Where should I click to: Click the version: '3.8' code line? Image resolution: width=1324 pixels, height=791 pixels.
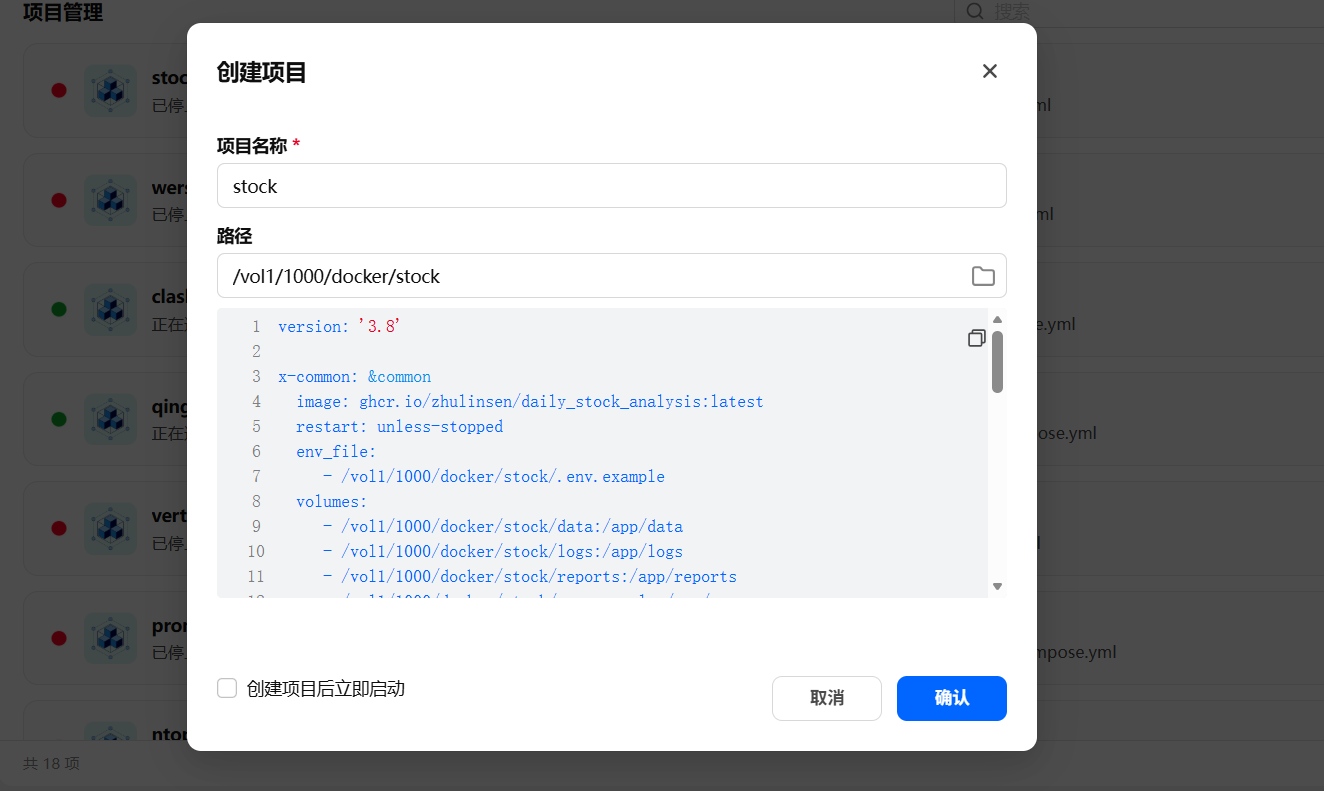[339, 326]
